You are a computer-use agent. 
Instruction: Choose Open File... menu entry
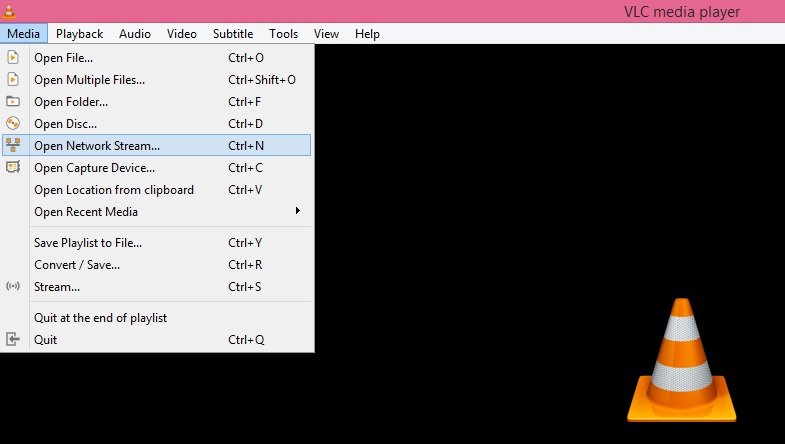(157, 58)
